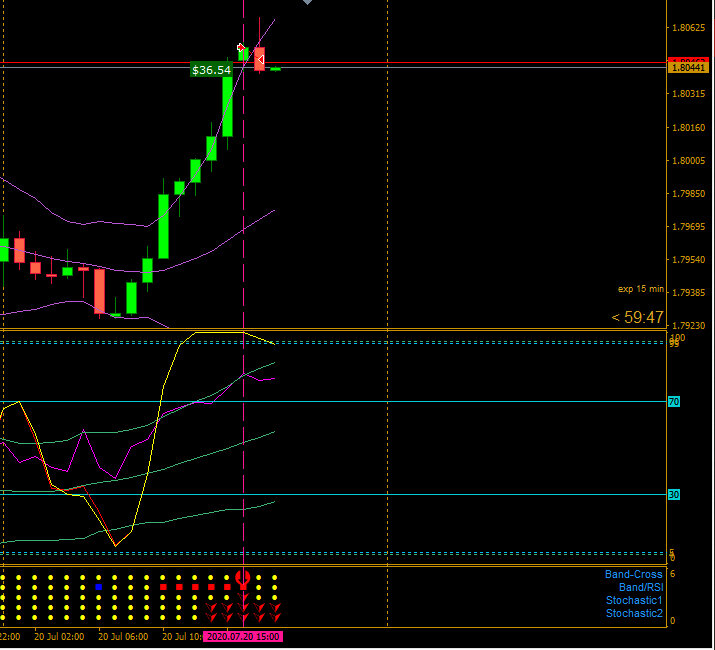
Task: Click the '20 Jul 06:00' time axis label
Action: (x=123, y=637)
